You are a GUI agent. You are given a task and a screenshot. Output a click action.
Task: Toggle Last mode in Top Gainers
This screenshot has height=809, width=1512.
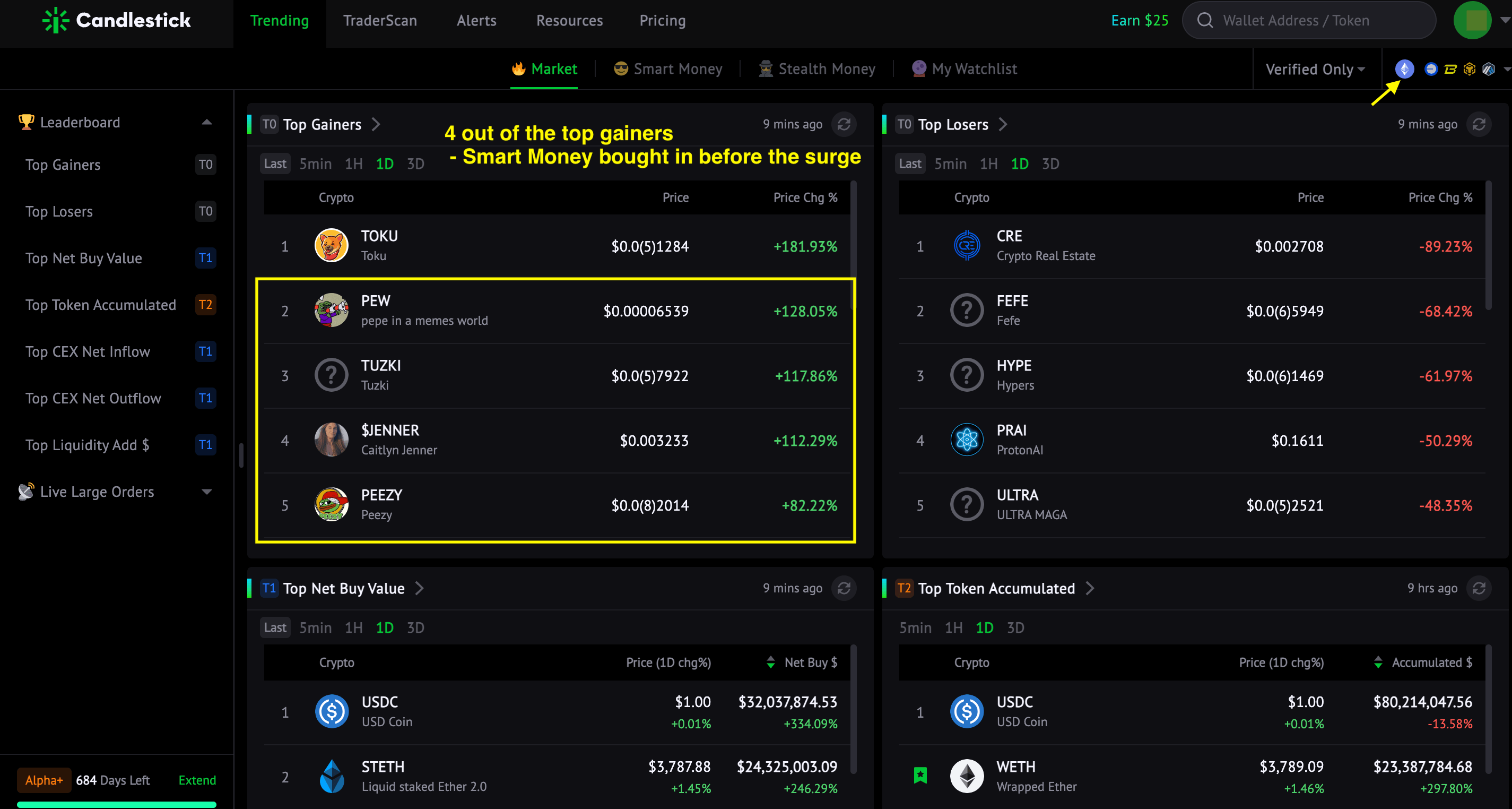click(x=275, y=164)
